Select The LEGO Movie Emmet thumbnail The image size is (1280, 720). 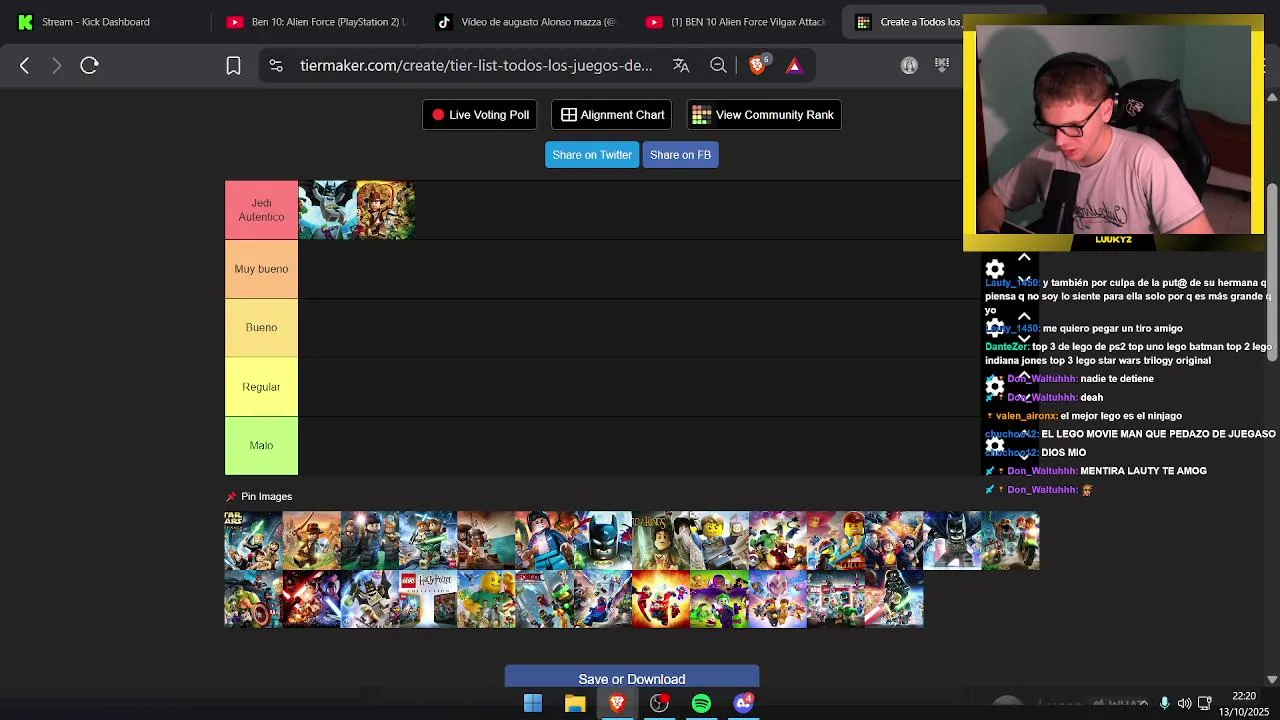click(x=836, y=541)
